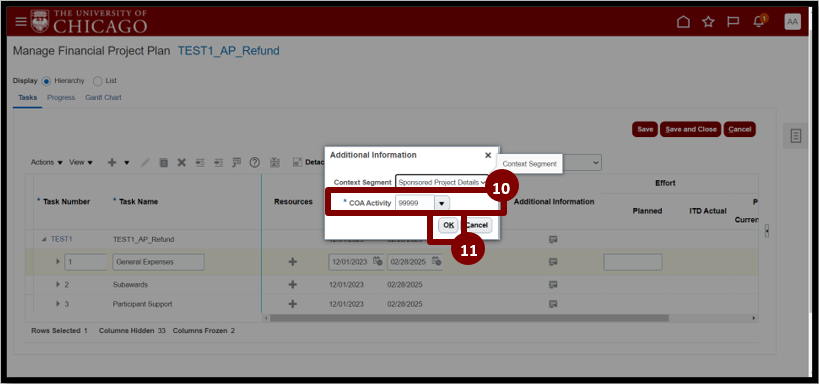
Task: Open the AA user profile menu
Action: tap(792, 21)
